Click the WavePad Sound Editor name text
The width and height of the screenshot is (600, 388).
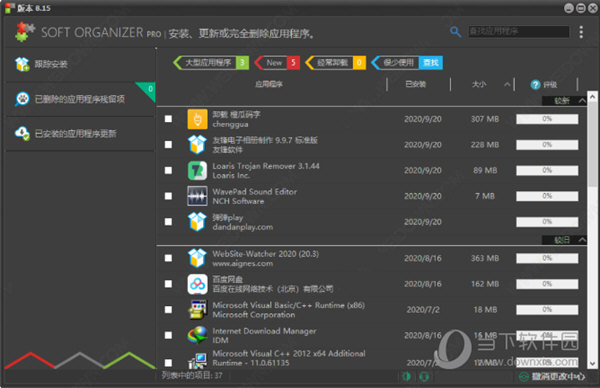click(x=254, y=191)
